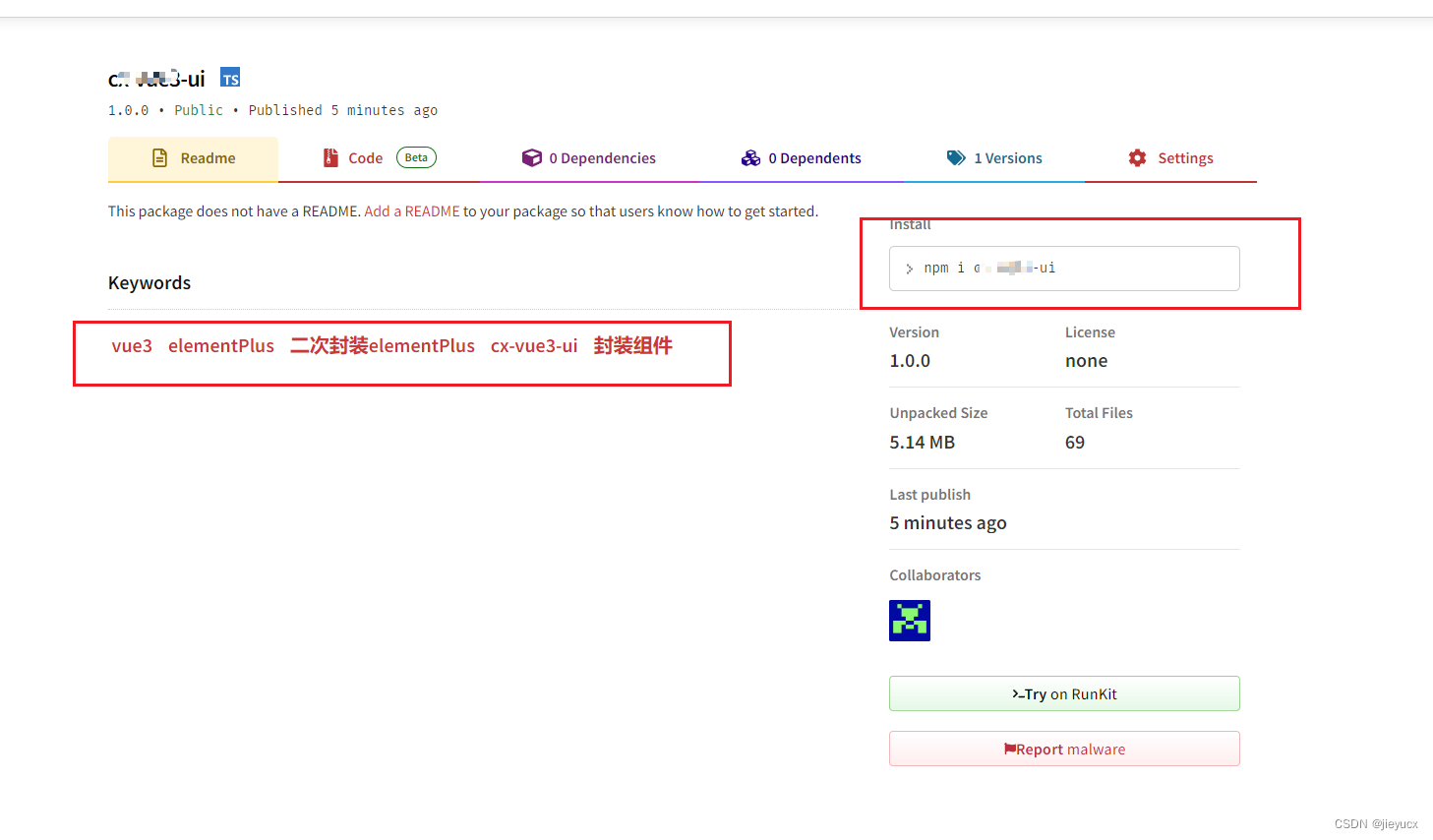Click the Try on RunKit button

pos(1064,693)
